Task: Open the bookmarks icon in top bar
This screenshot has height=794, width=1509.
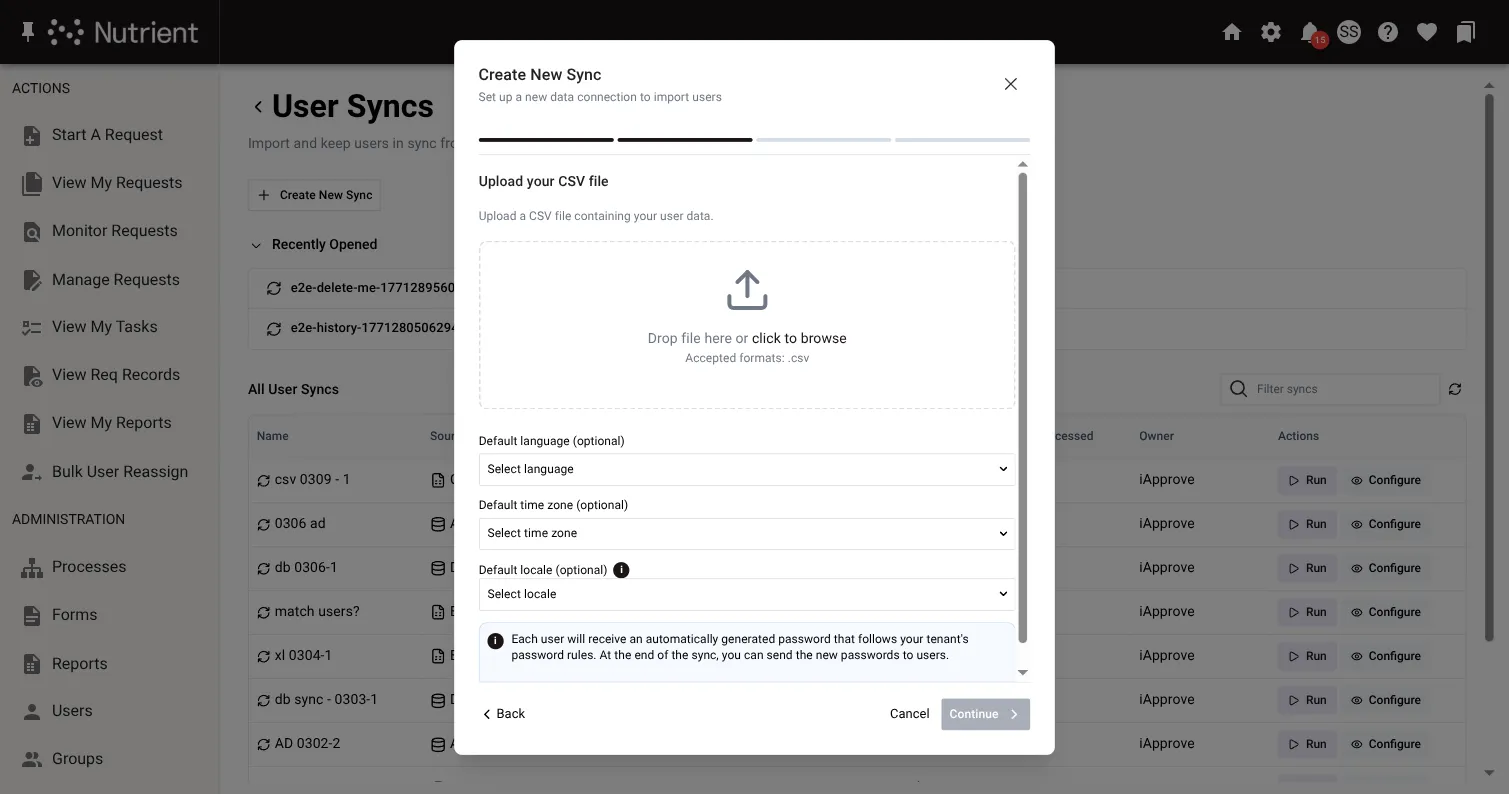Action: 1466,32
